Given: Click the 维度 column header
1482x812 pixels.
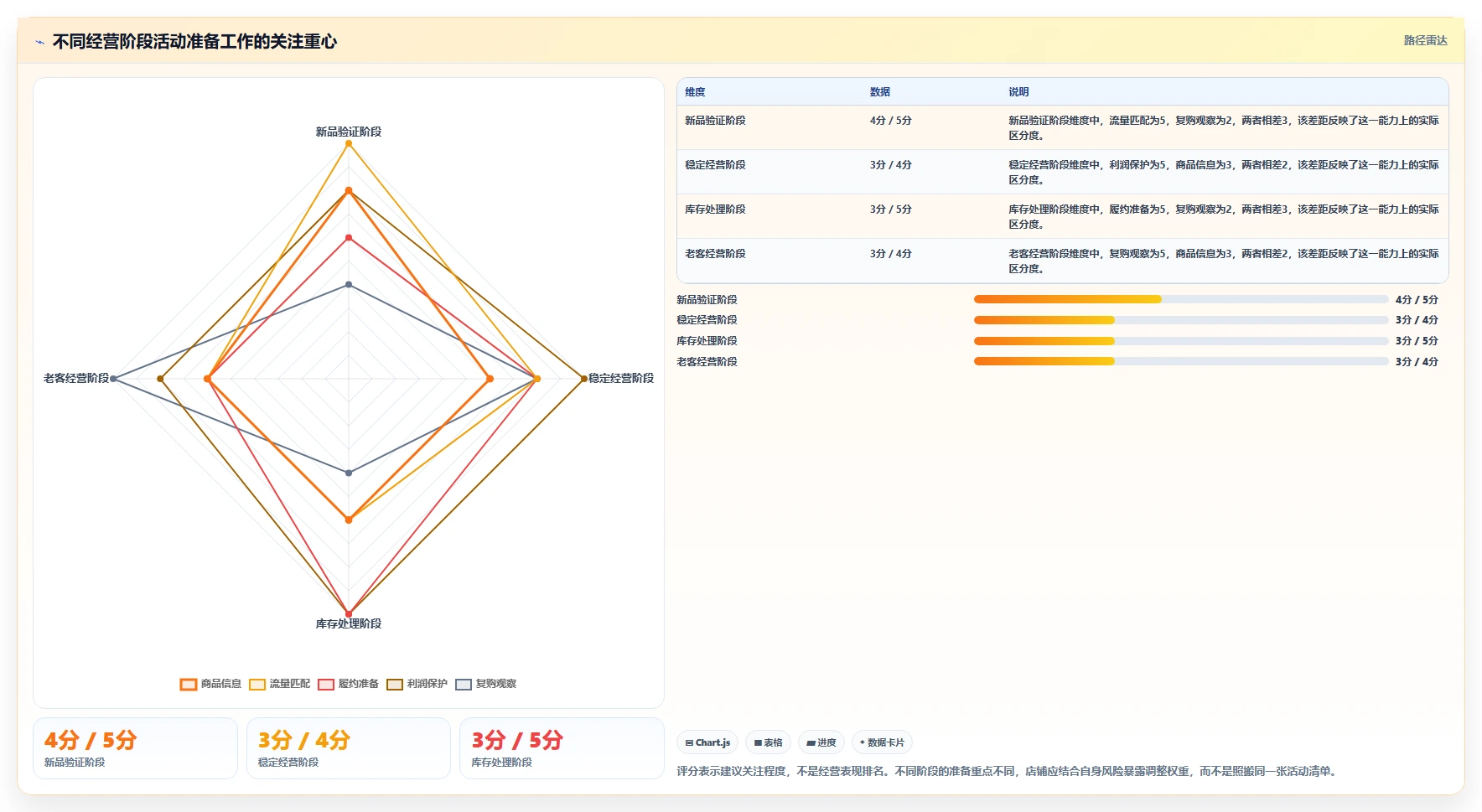Looking at the screenshot, I should (695, 92).
